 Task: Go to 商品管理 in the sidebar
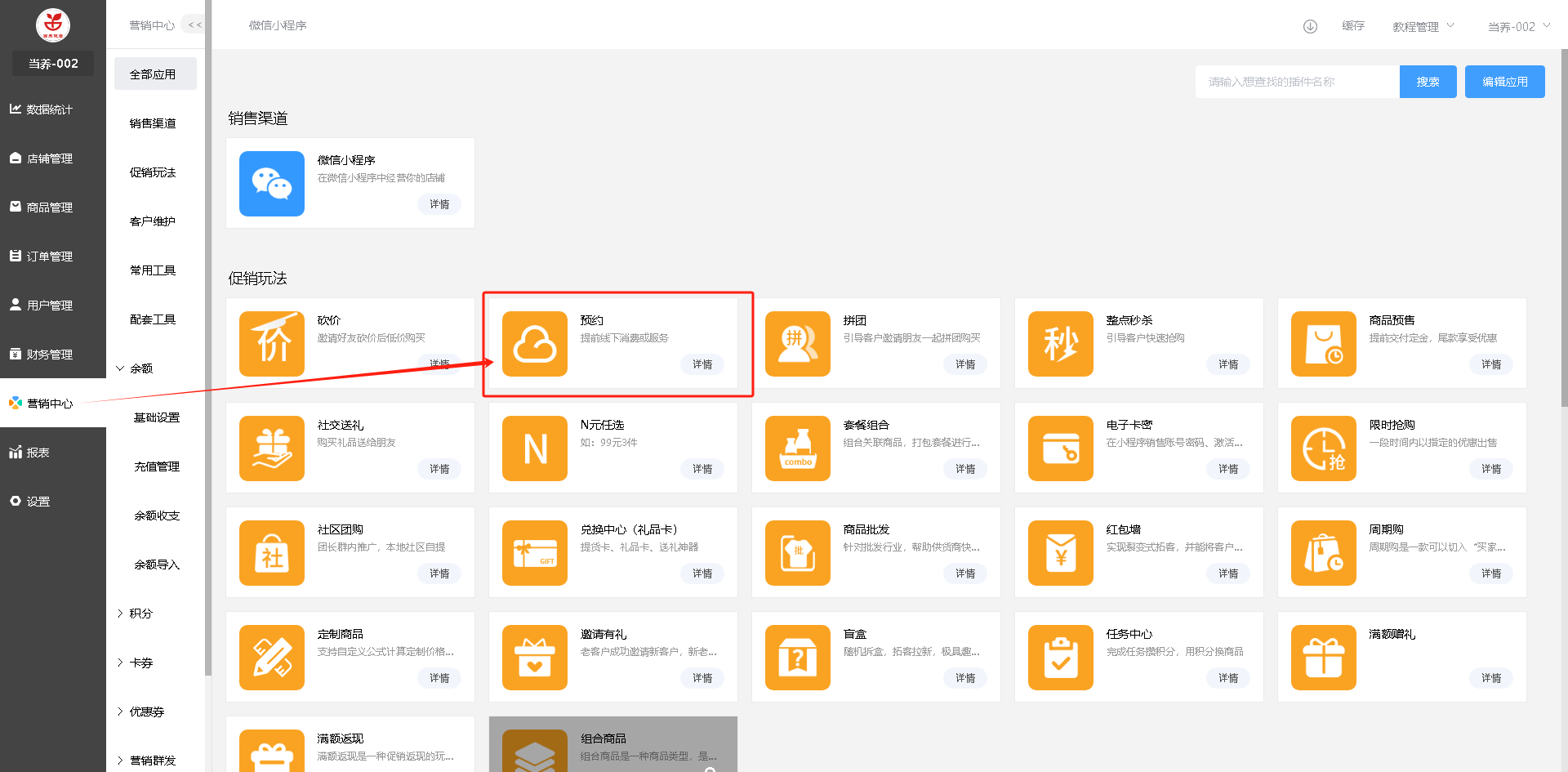tap(49, 208)
